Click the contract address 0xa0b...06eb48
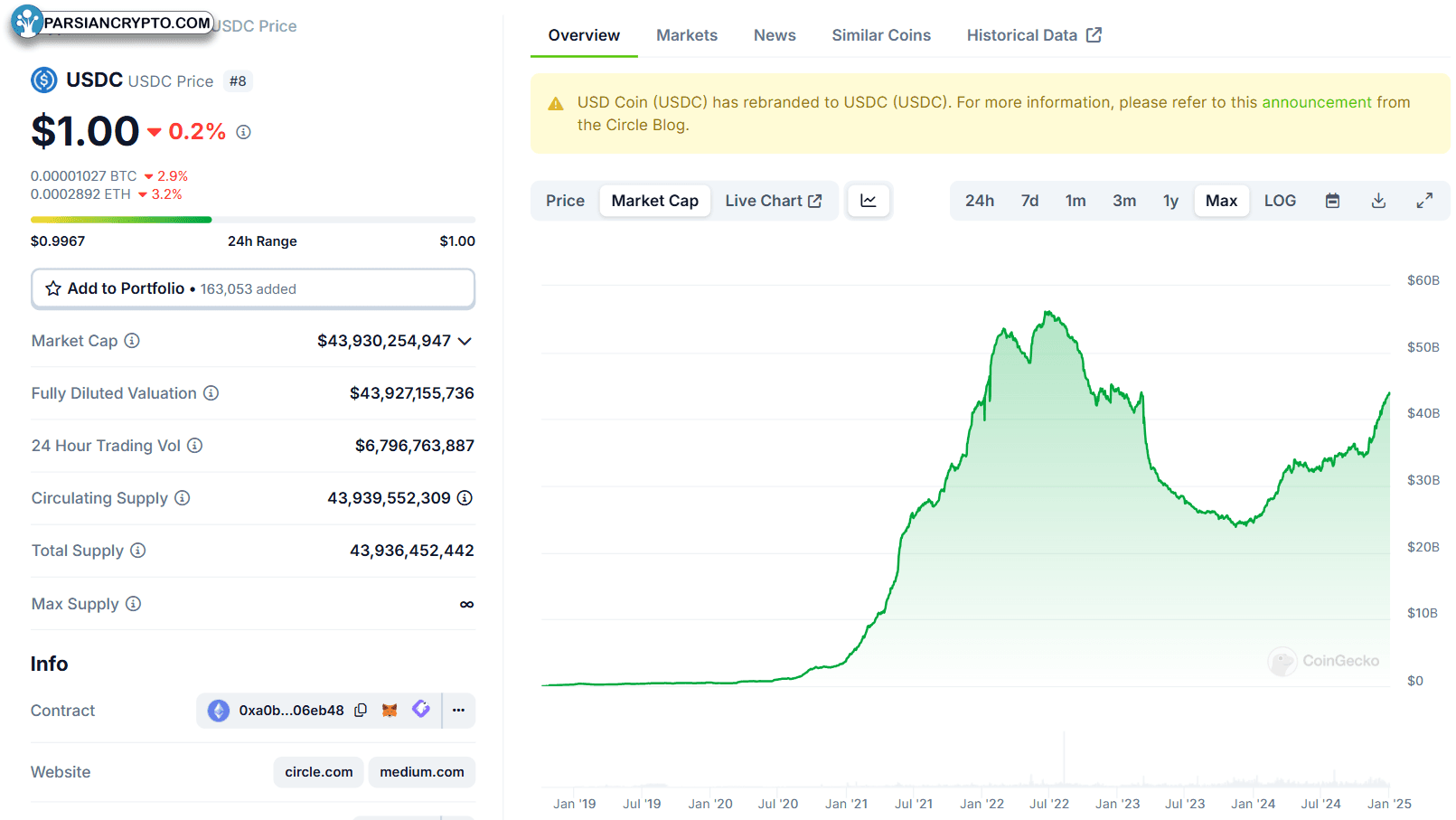The image size is (1456, 820). 291,711
